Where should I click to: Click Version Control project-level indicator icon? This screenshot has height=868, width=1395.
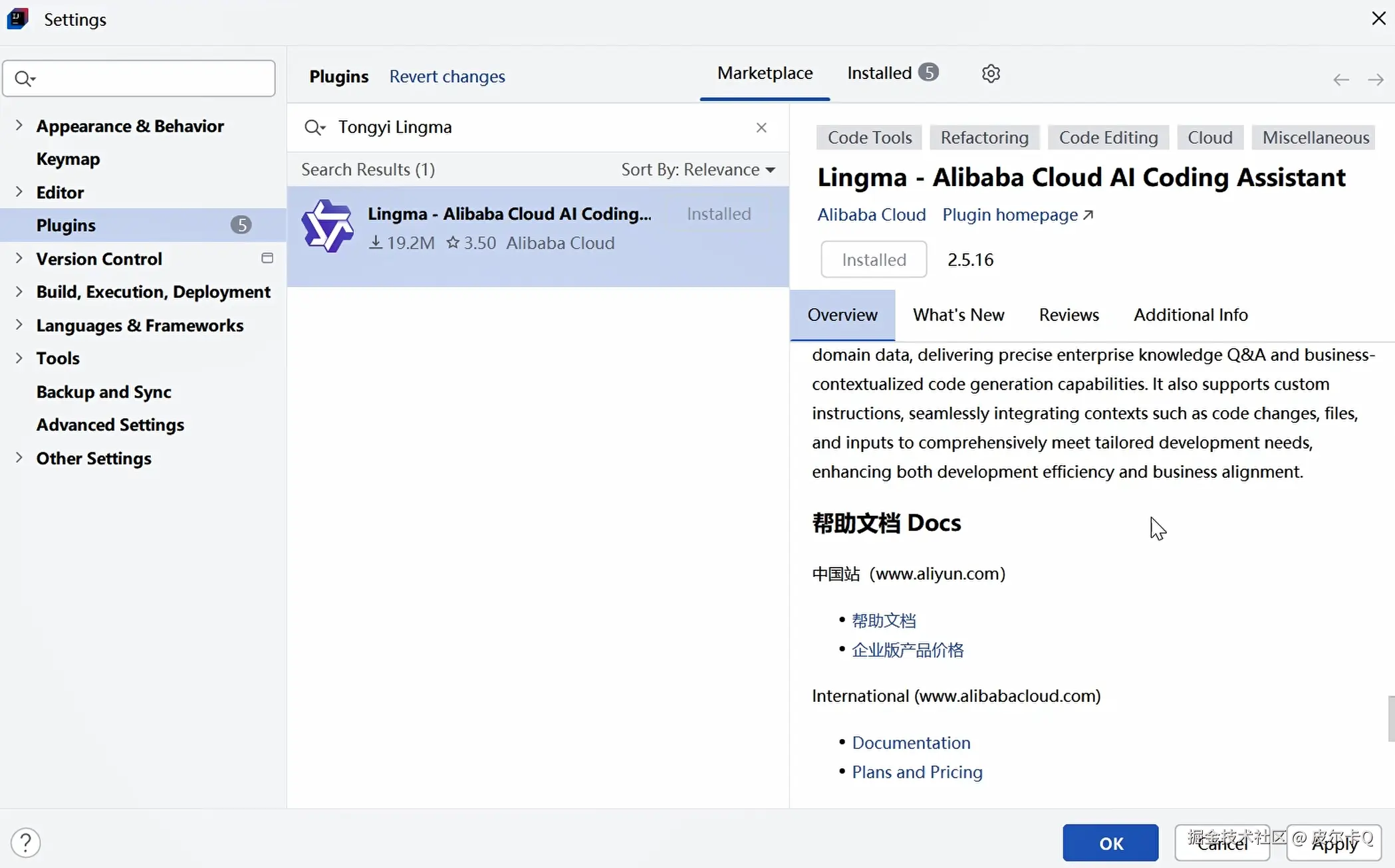click(267, 258)
